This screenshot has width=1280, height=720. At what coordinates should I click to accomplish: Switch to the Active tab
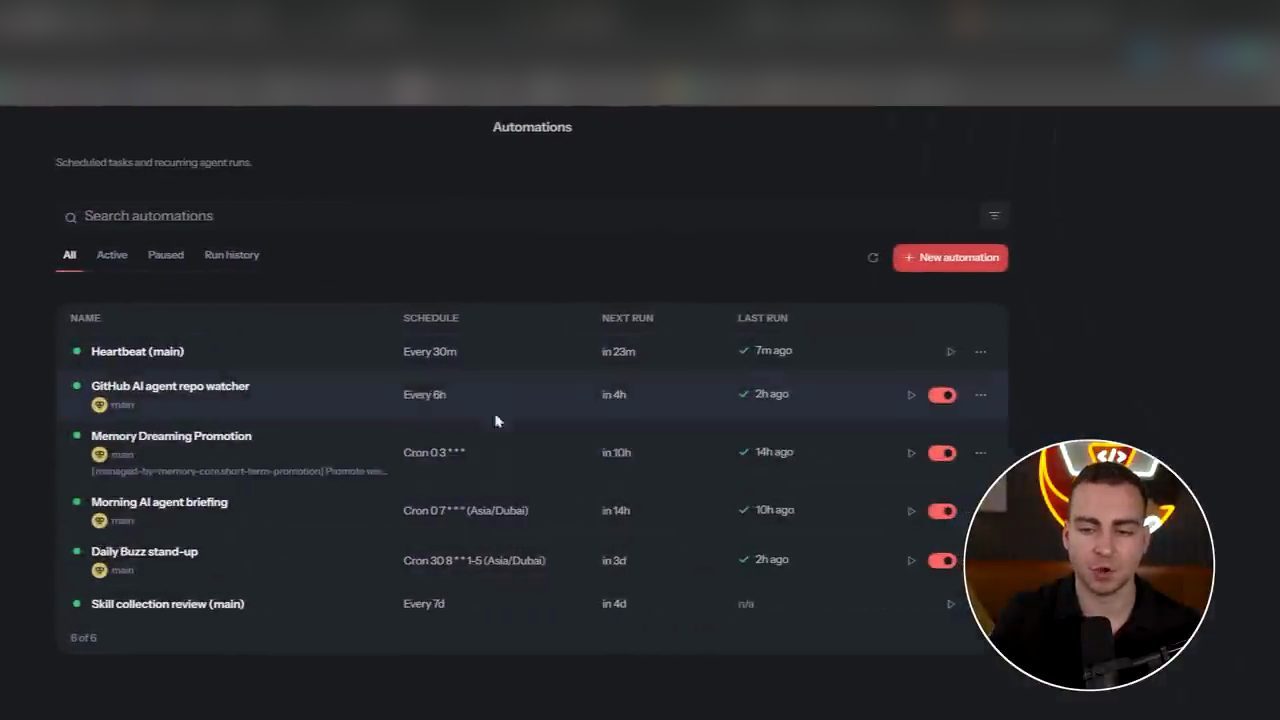click(x=112, y=255)
